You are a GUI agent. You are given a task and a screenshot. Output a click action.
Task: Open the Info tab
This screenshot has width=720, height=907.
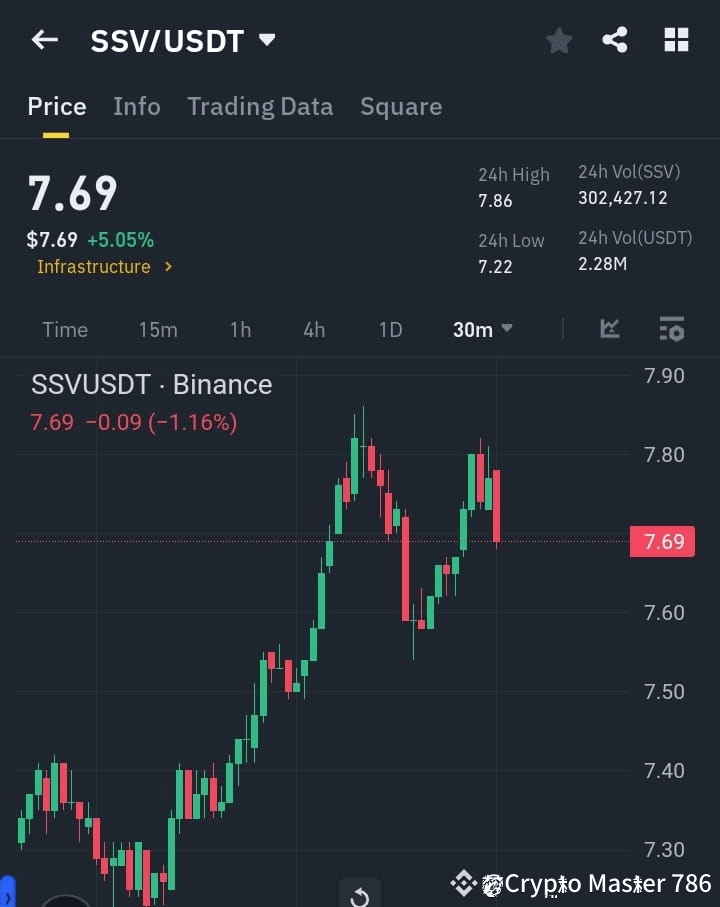tap(137, 106)
